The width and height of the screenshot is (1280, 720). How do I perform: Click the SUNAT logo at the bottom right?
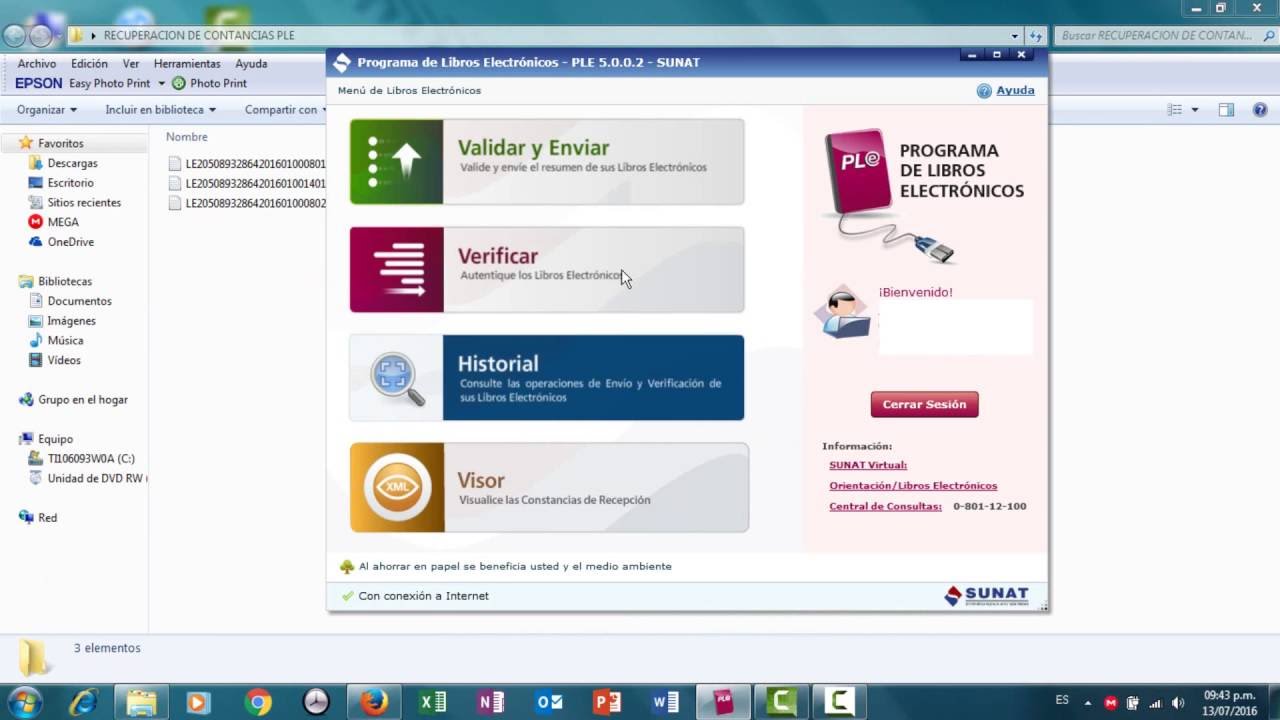point(986,596)
